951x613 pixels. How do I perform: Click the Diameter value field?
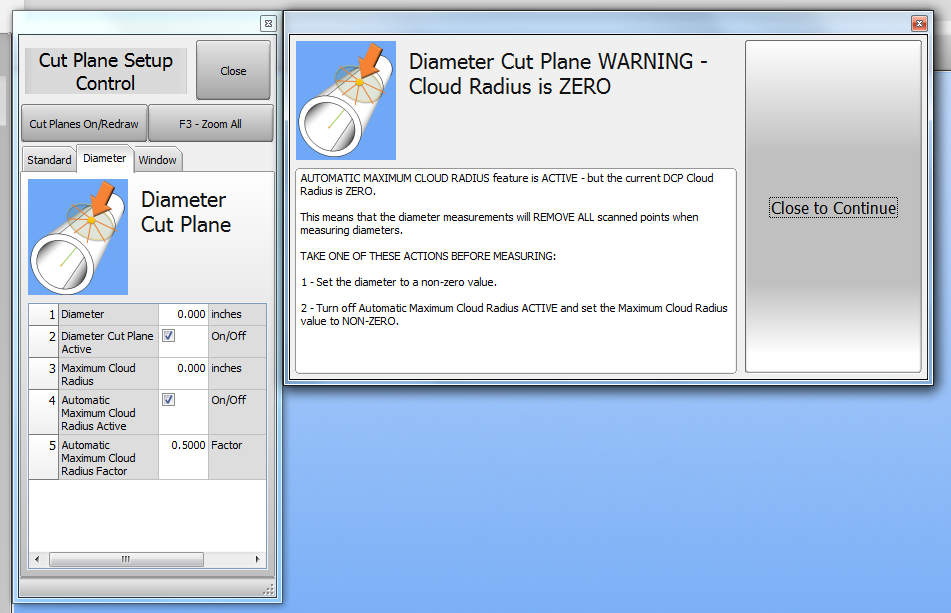[x=183, y=314]
